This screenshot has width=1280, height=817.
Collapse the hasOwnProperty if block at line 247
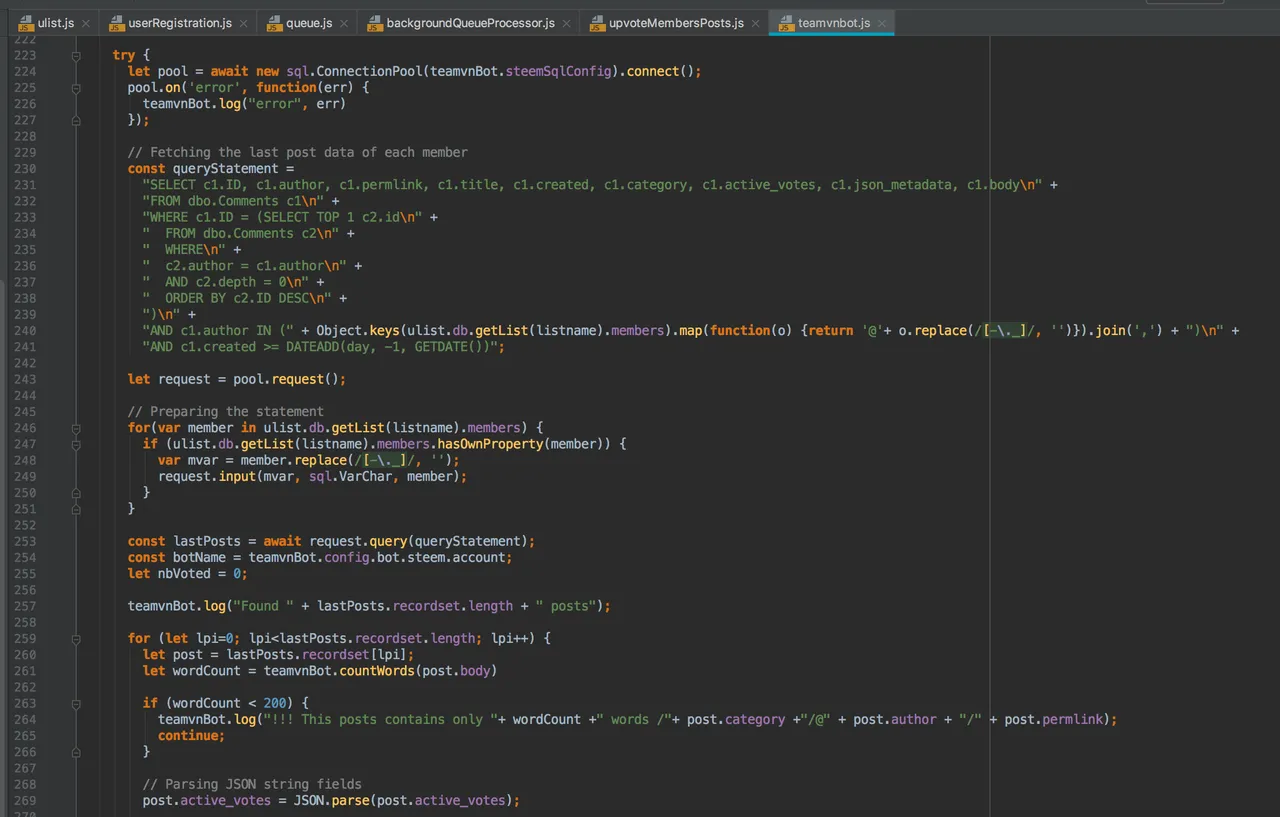pyautogui.click(x=76, y=444)
